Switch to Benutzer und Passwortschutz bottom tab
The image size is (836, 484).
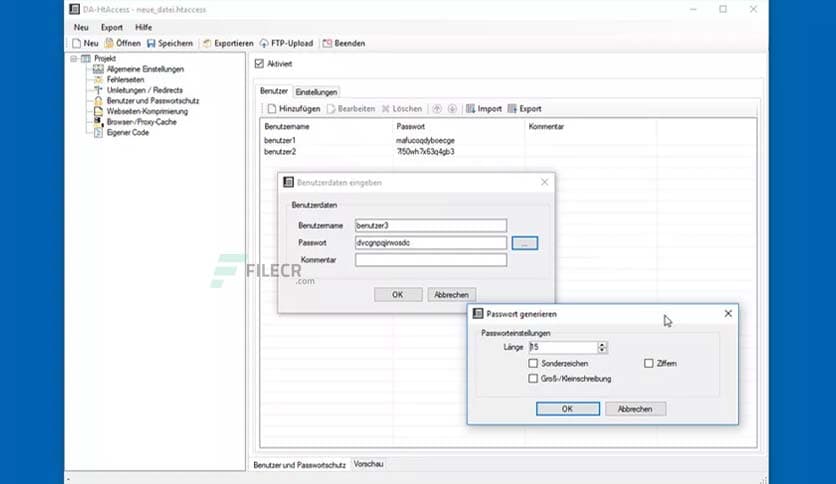(x=299, y=465)
